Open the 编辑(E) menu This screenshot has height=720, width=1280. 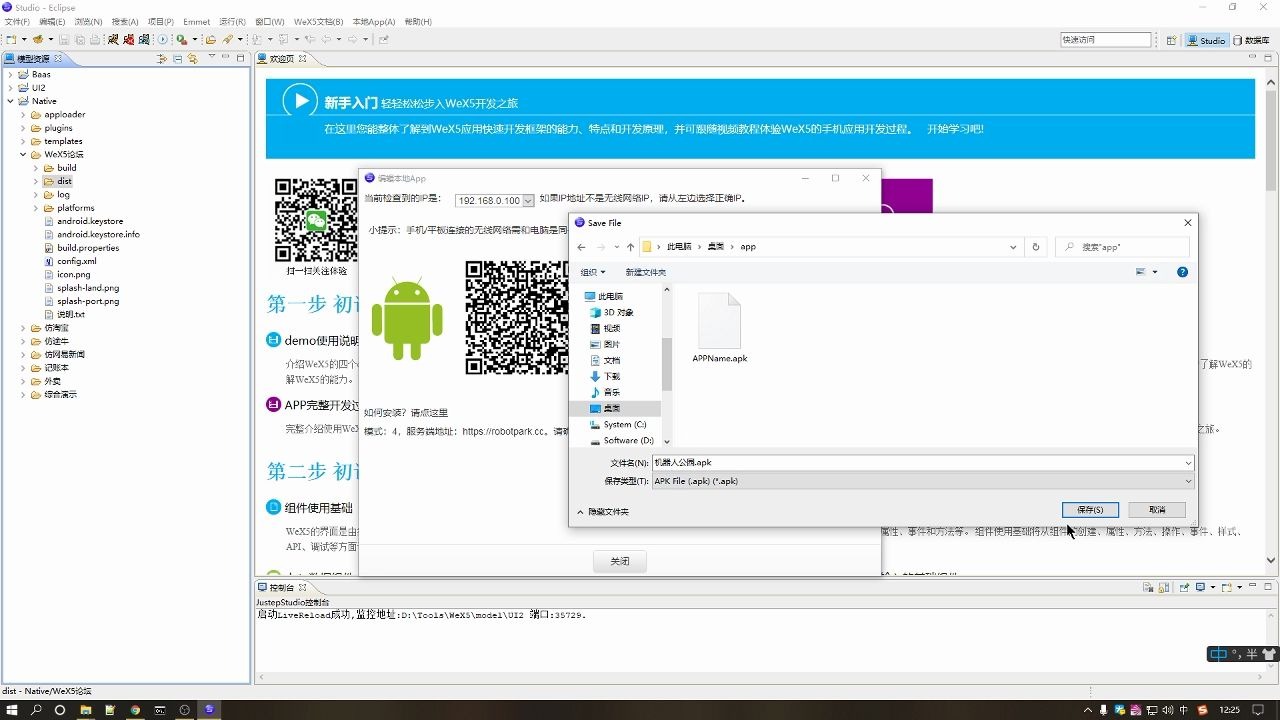point(52,21)
